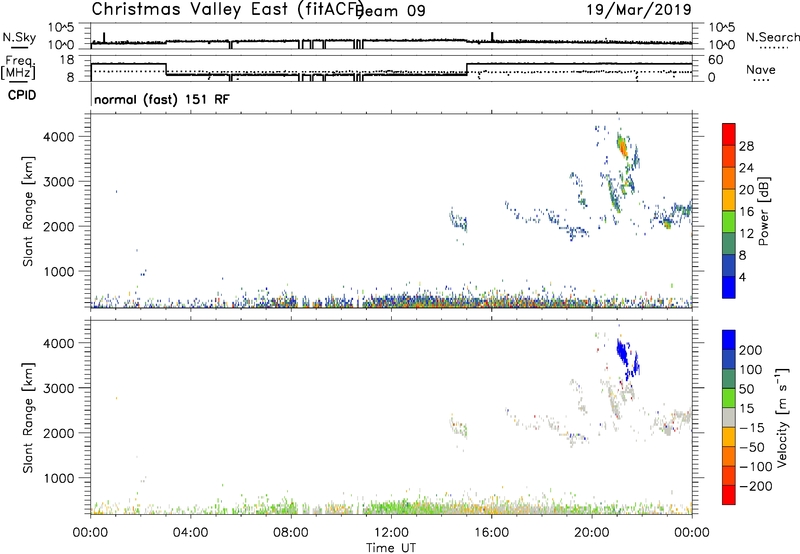The image size is (800, 554).
Task: Click the "1000" tick on the velocity panel
Action: pyautogui.click(x=59, y=478)
